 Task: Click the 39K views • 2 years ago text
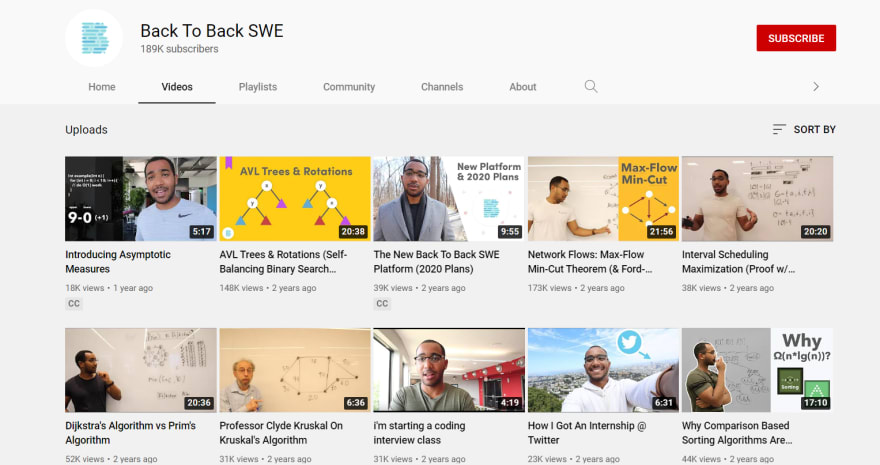pyautogui.click(x=419, y=288)
